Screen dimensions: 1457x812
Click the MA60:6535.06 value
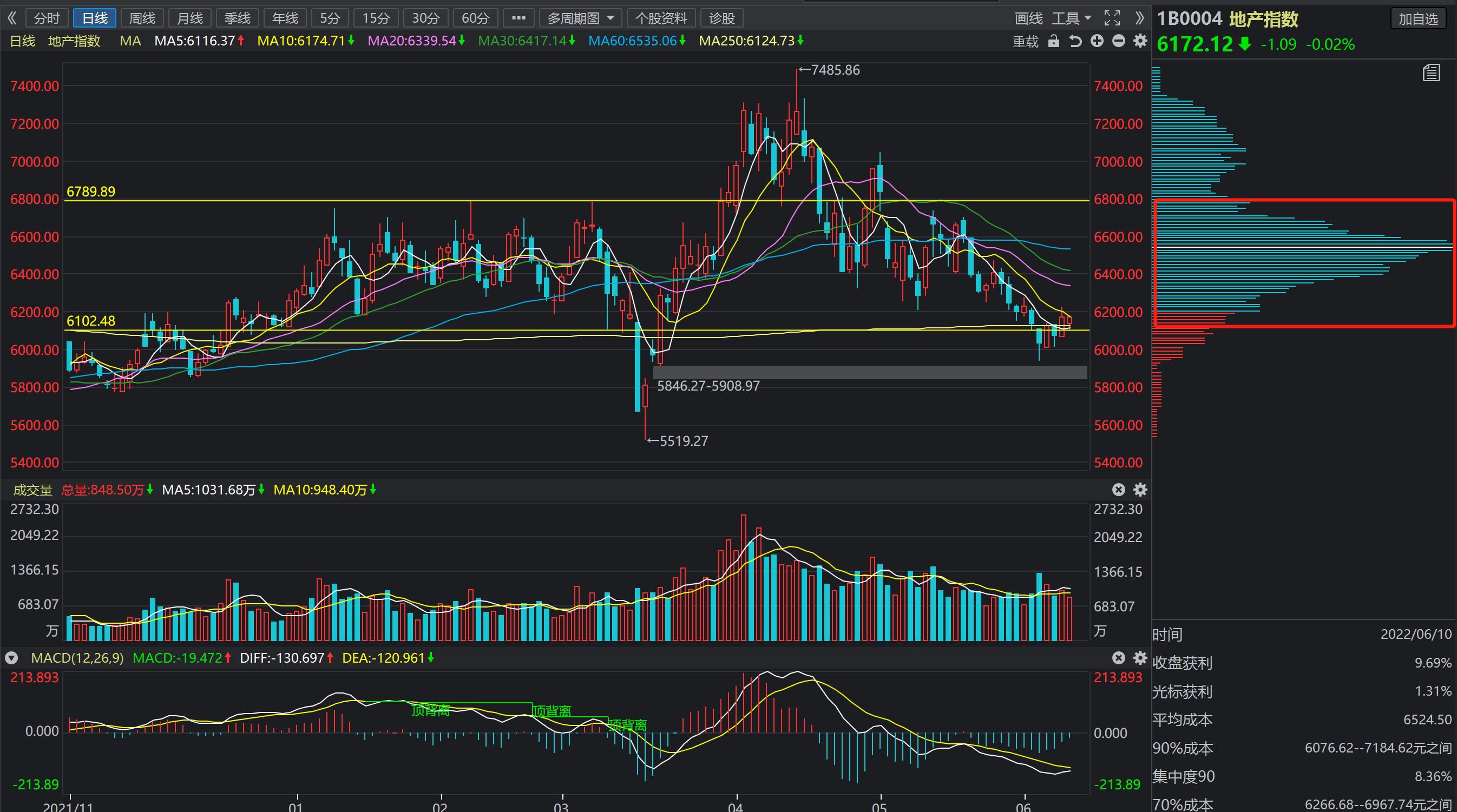(632, 41)
